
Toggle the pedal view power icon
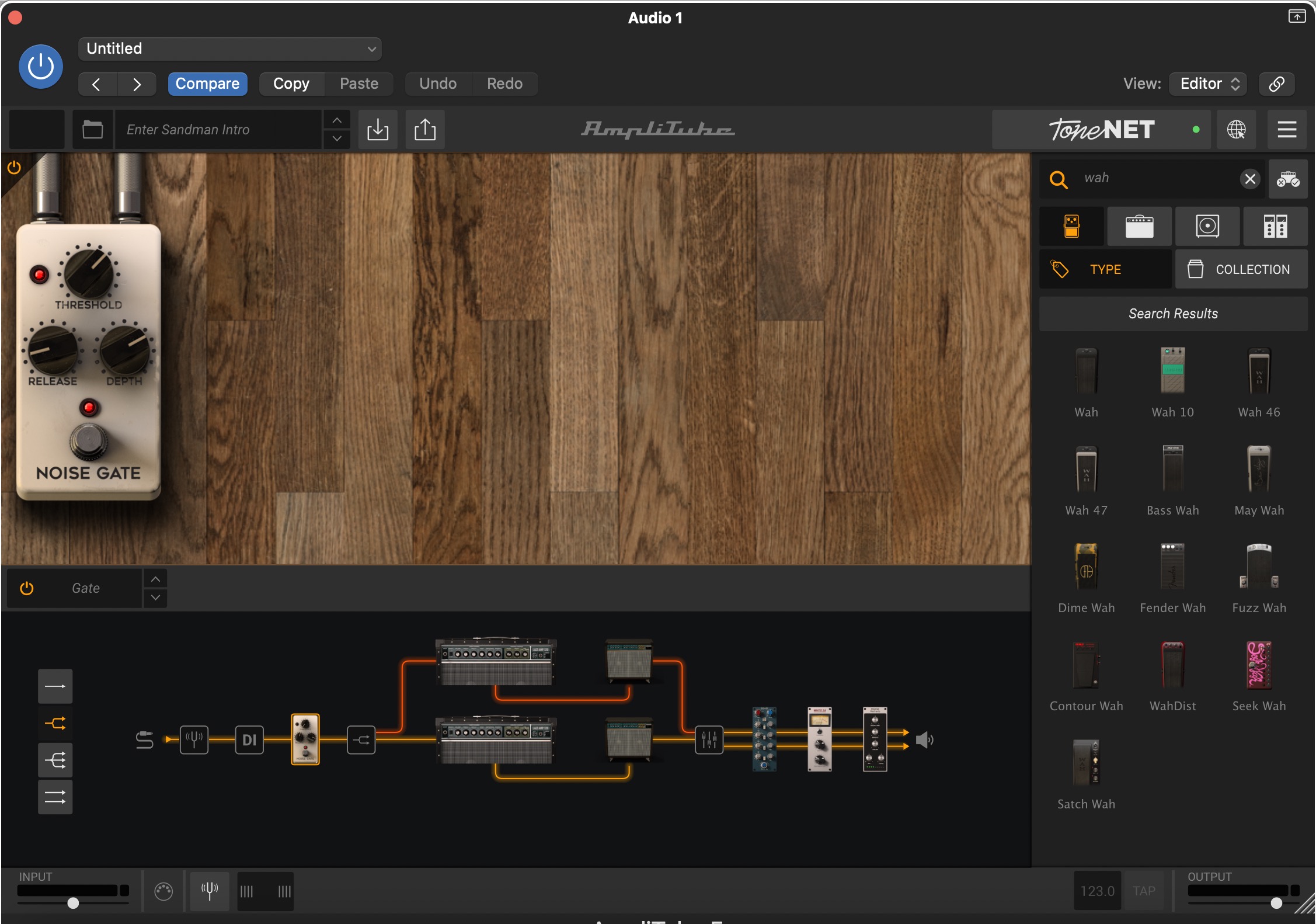(x=14, y=168)
